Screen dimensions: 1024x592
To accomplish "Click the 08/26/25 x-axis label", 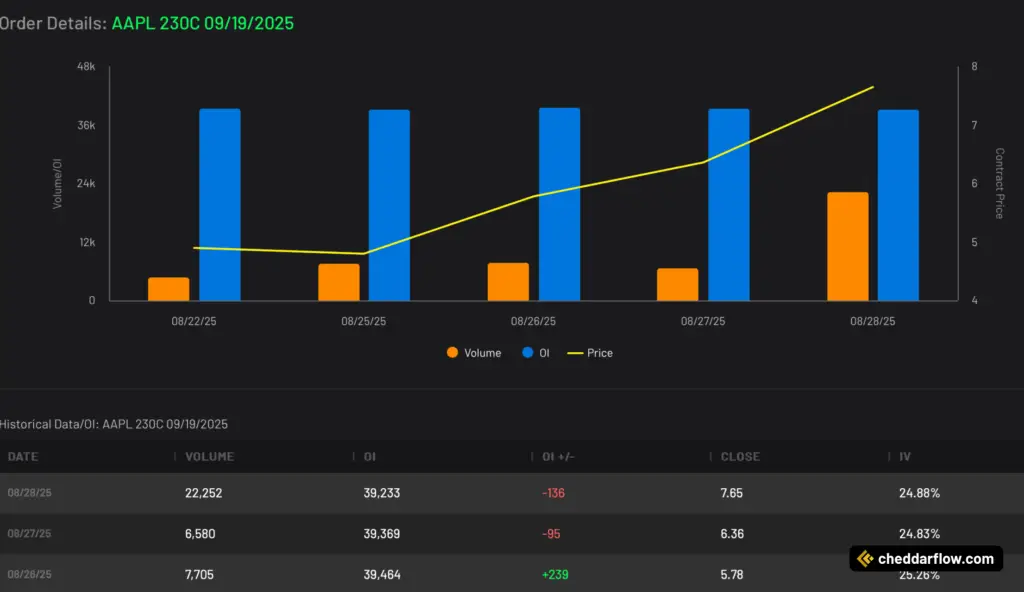I will pyautogui.click(x=533, y=321).
